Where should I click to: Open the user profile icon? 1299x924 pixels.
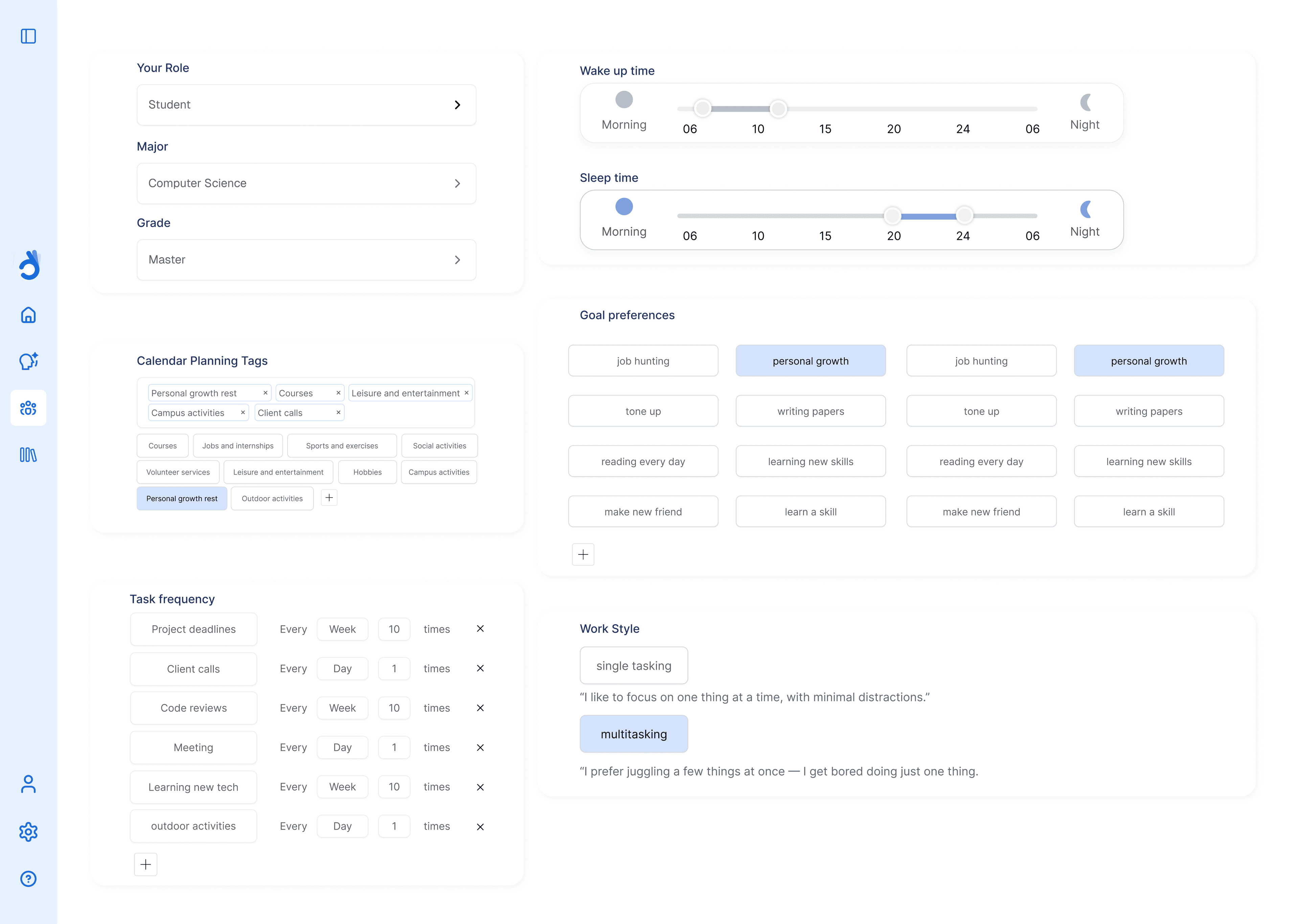[28, 784]
